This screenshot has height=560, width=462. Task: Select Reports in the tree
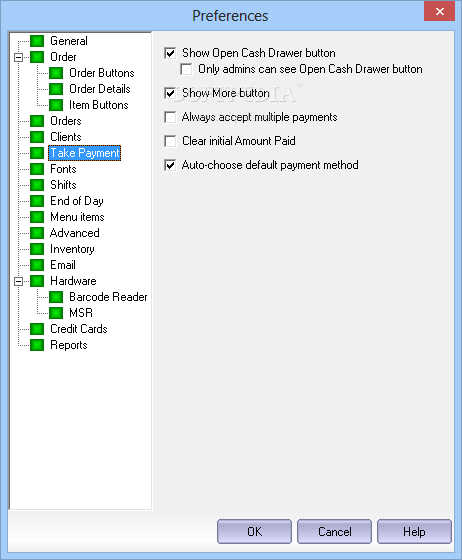pos(69,345)
